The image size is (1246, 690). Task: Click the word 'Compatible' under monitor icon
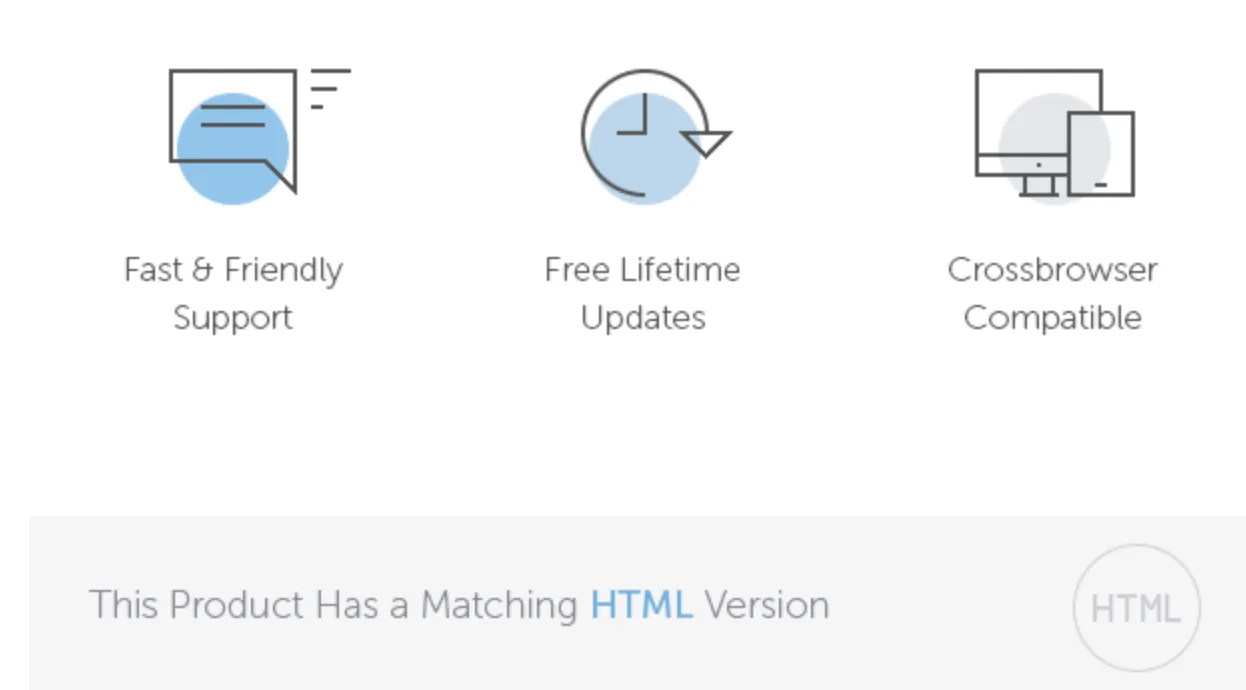coord(1052,319)
